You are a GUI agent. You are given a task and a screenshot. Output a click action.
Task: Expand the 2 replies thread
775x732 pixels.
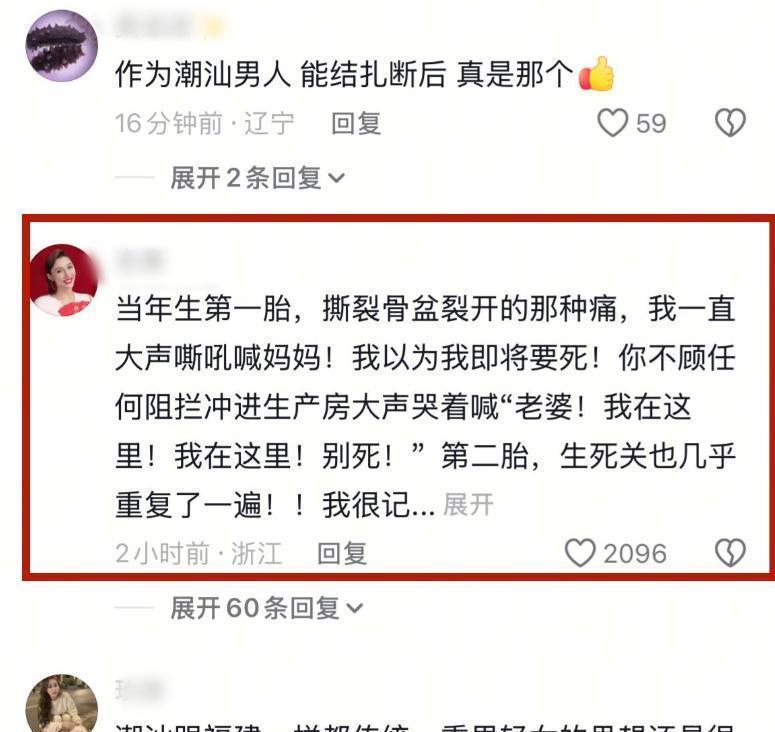click(x=257, y=177)
